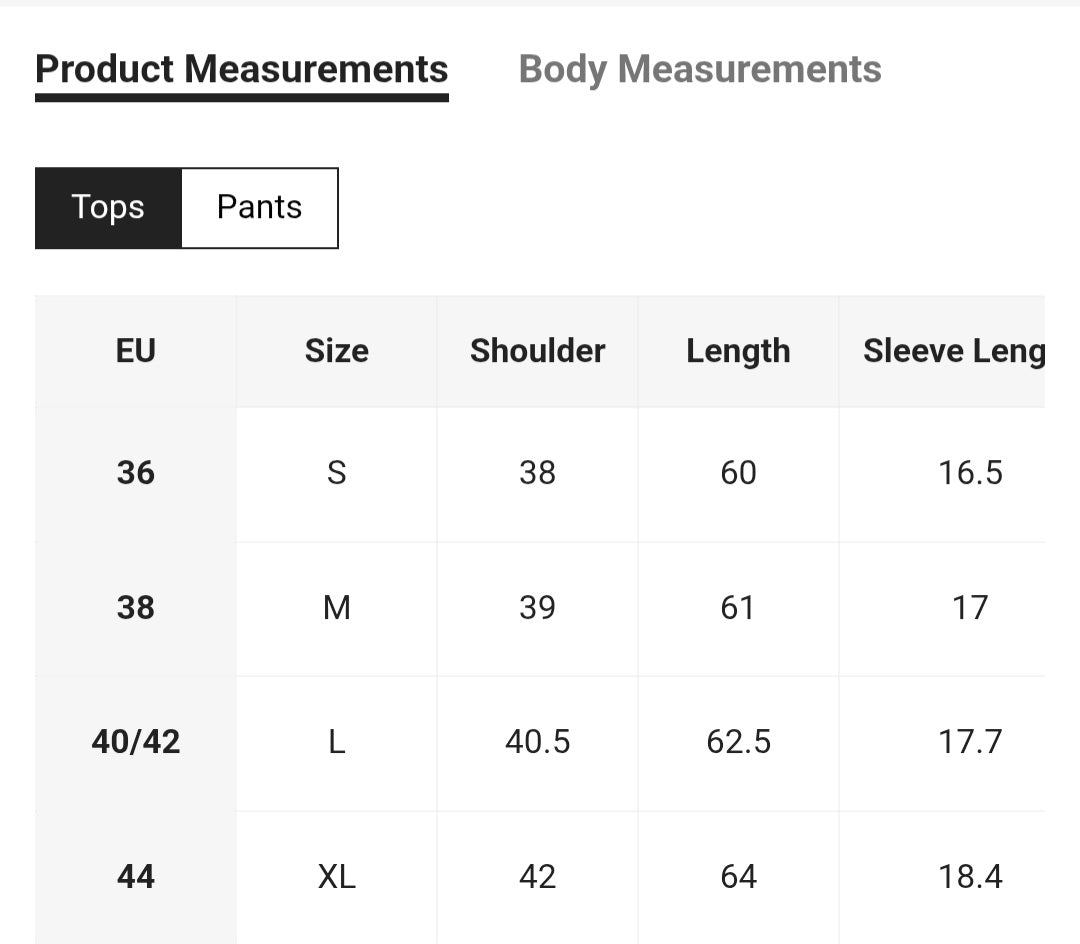
Task: Click the size XL cell
Action: pos(336,877)
